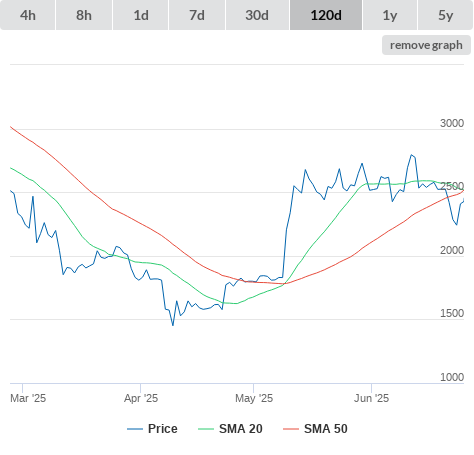Viewport: 474px width, 455px height.
Task: Click the green SMA 20 legend swatch
Action: [x=206, y=429]
